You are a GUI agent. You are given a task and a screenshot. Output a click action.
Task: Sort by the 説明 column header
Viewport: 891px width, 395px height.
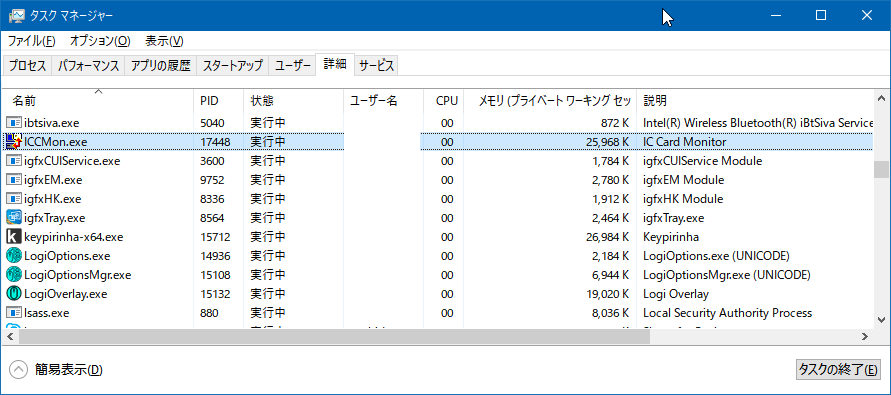pyautogui.click(x=755, y=101)
